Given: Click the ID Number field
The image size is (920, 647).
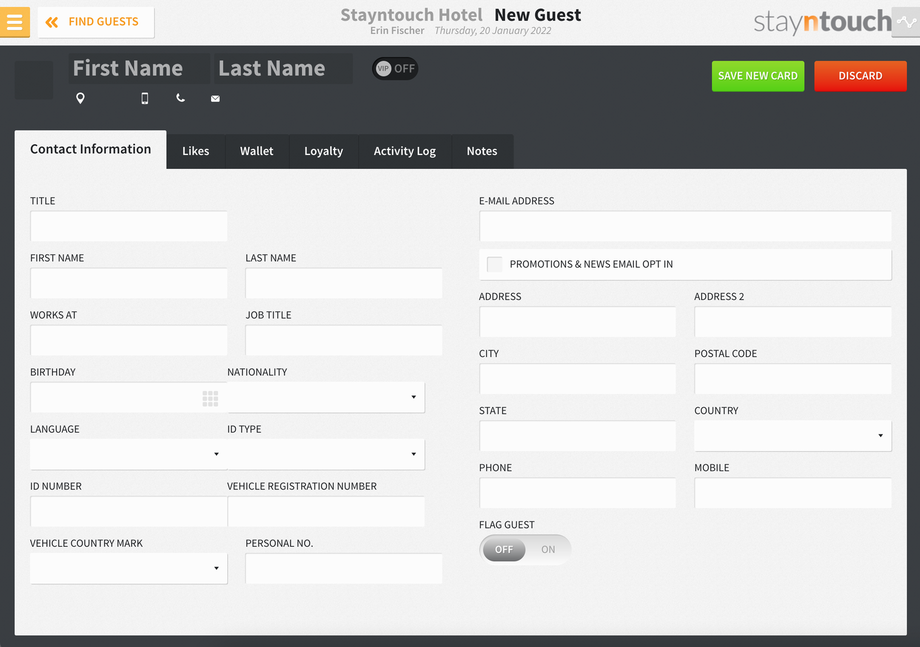Looking at the screenshot, I should click(128, 511).
